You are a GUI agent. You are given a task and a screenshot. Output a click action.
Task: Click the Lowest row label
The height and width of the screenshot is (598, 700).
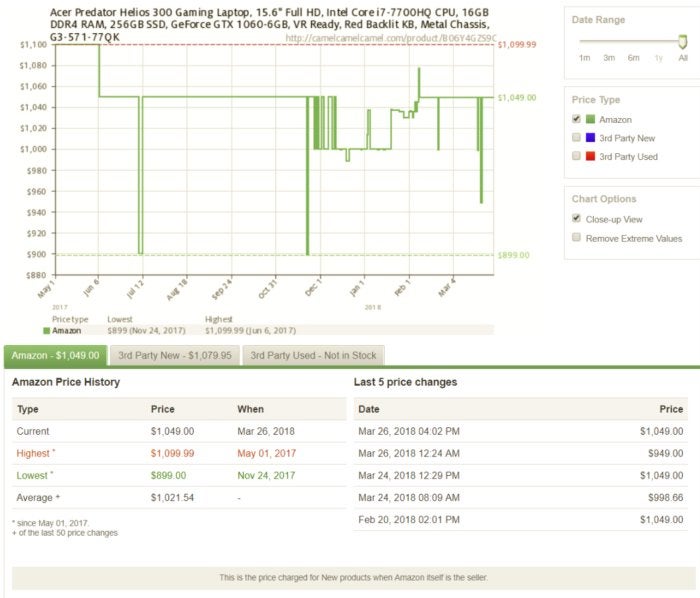(x=34, y=476)
